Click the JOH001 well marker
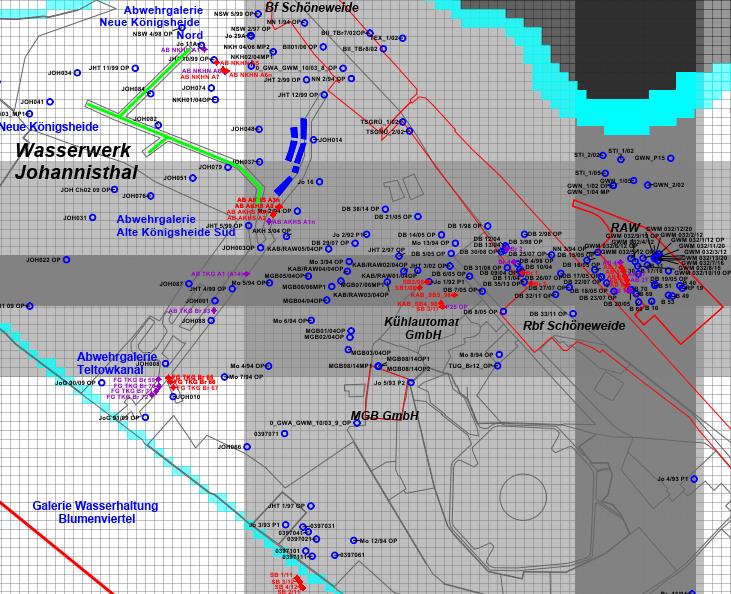The image size is (731, 594). tap(214, 301)
